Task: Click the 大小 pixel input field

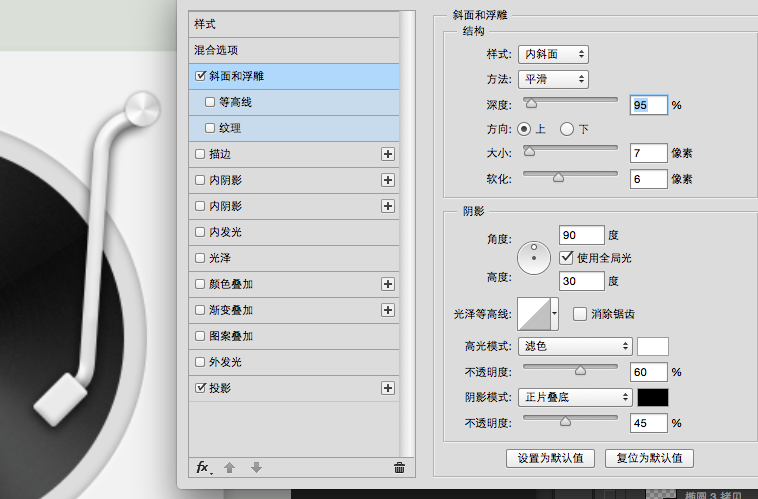Action: [x=649, y=153]
